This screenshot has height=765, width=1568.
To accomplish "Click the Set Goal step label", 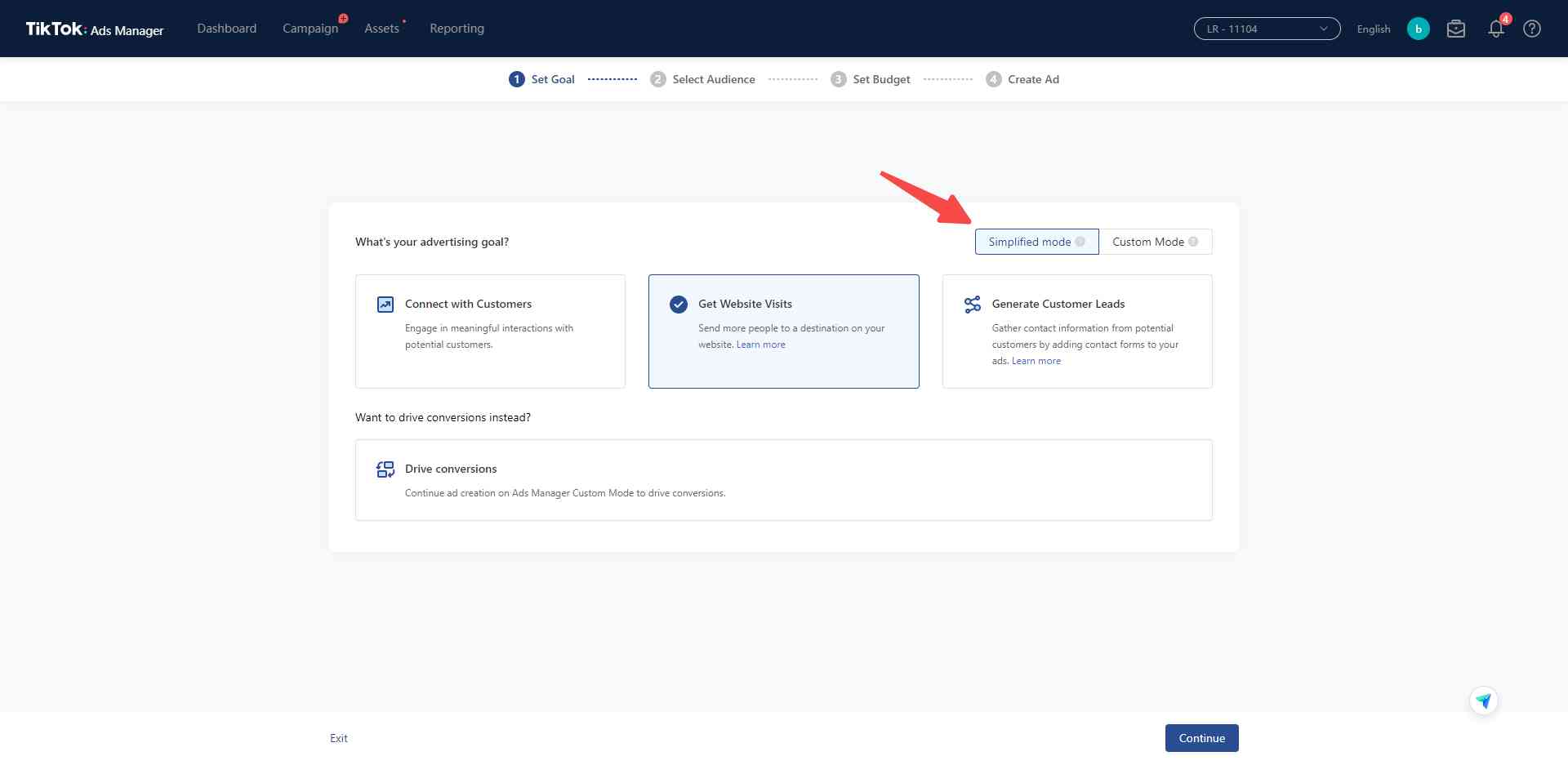I will pos(553,79).
